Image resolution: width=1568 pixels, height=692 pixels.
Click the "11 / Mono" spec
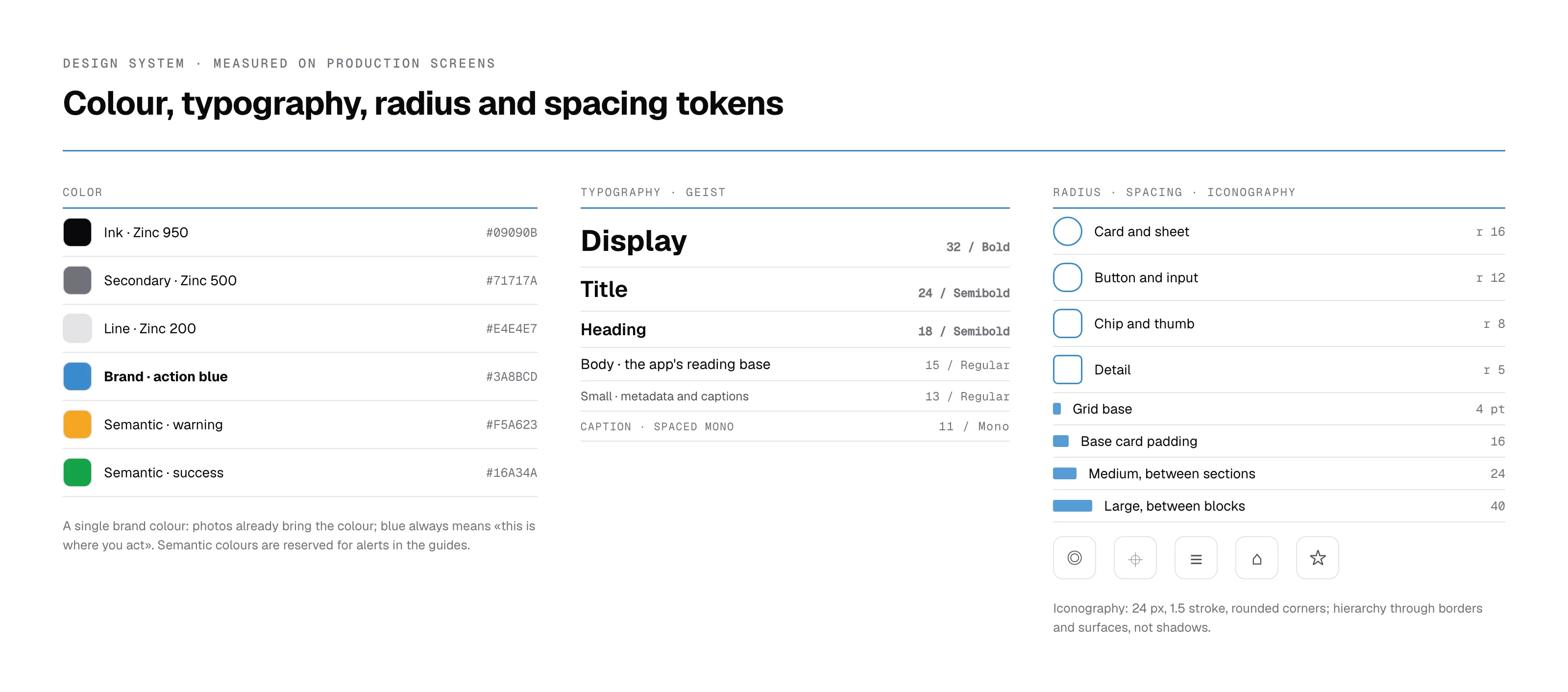[x=974, y=427]
